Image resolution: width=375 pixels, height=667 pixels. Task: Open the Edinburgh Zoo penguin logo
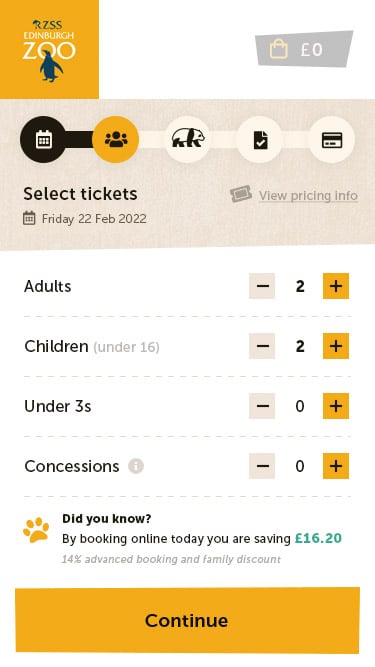[49, 49]
